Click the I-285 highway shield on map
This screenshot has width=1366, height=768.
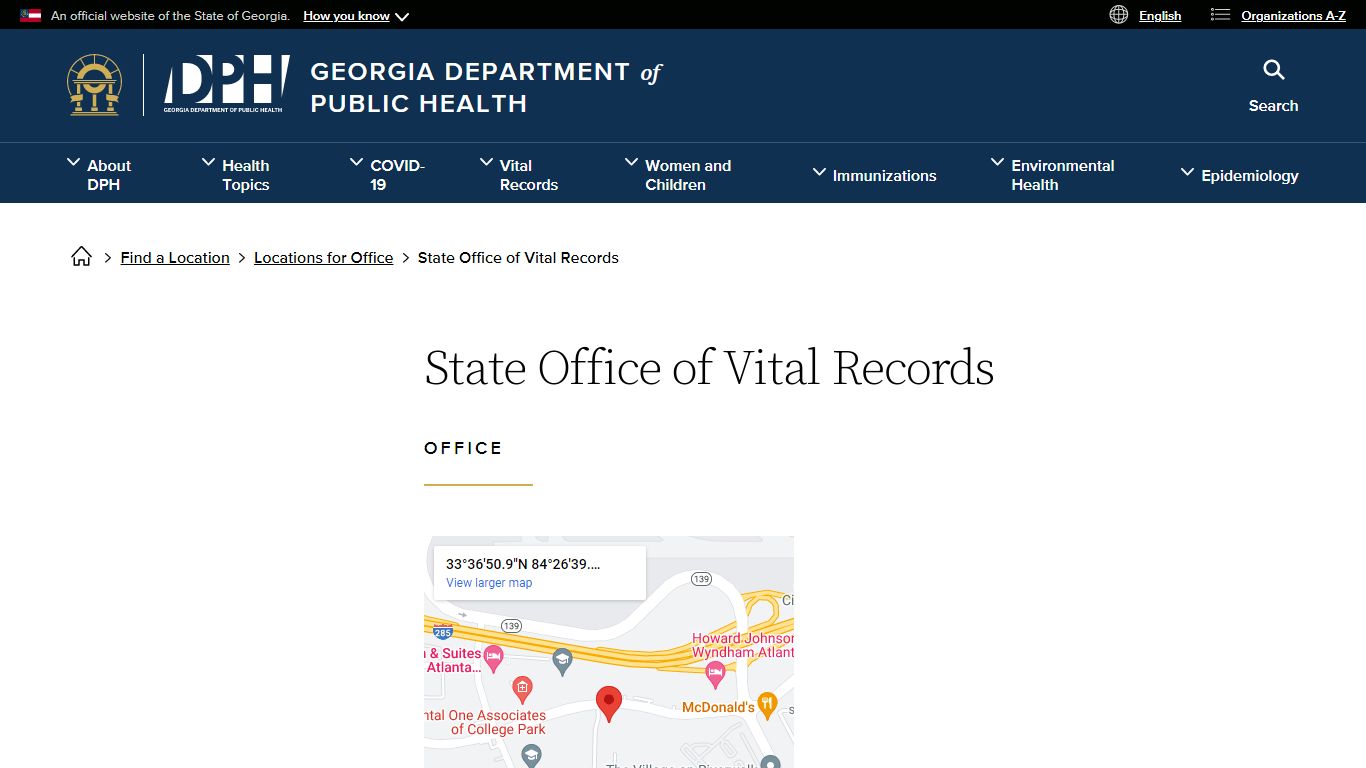pos(443,632)
